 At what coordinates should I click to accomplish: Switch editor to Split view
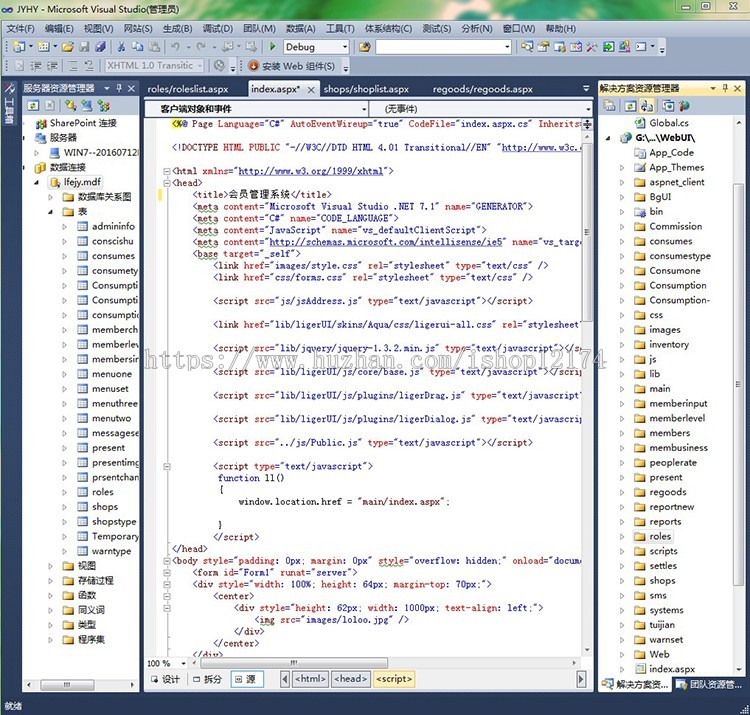point(208,679)
